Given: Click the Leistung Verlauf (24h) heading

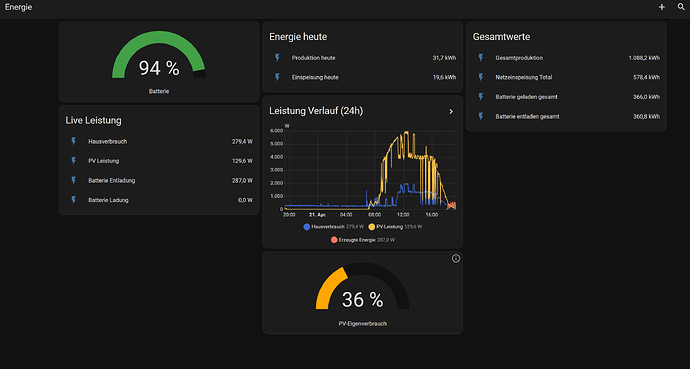Looking at the screenshot, I should tap(316, 111).
